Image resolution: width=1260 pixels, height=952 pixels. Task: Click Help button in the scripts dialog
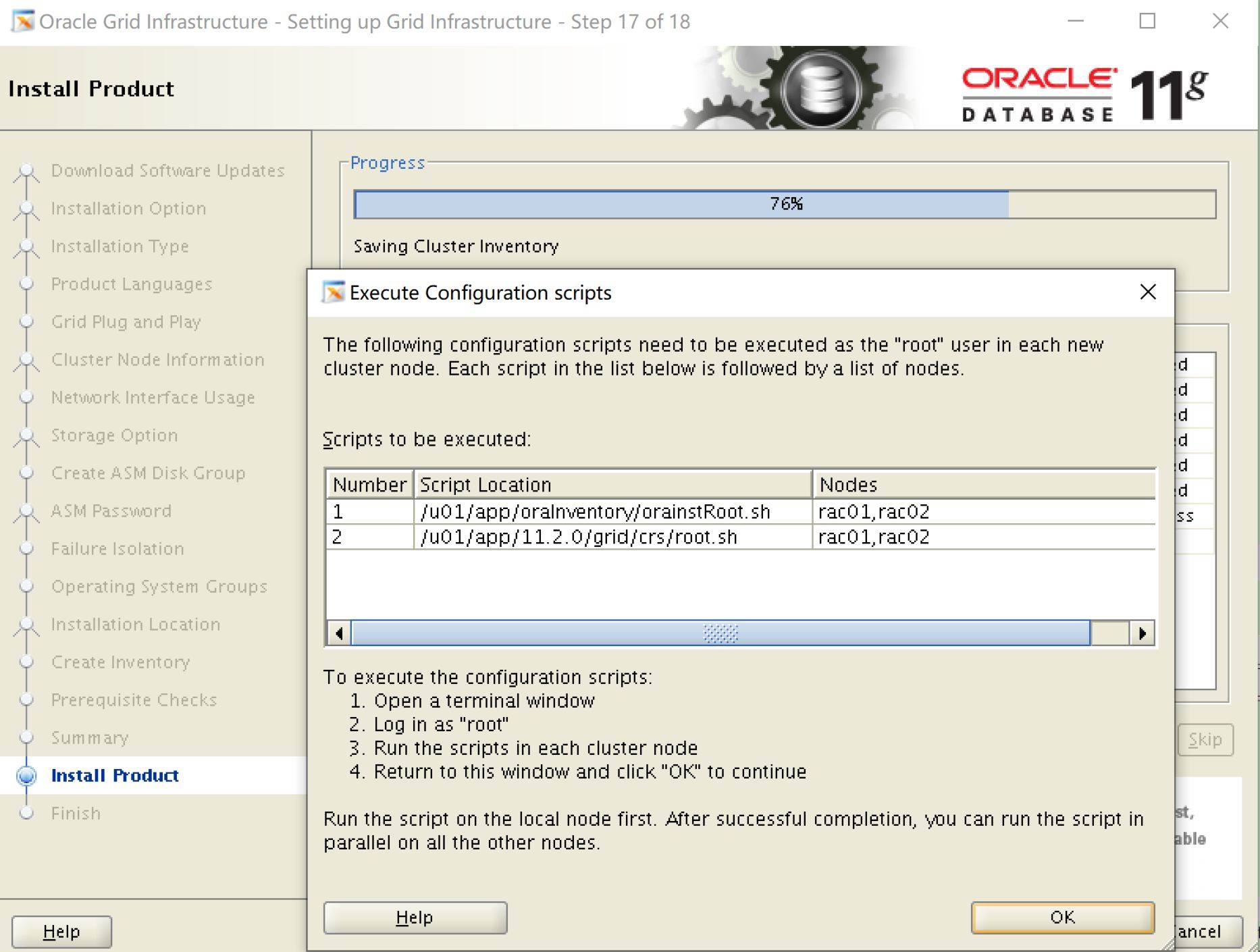[415, 918]
